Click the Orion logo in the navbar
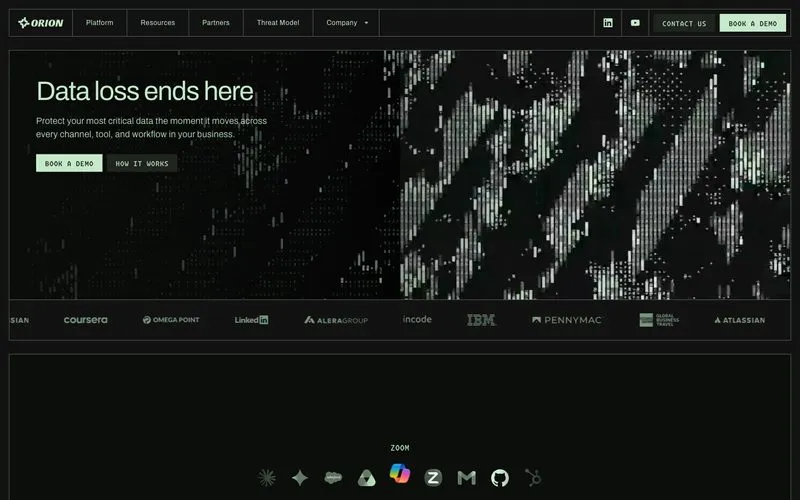 click(41, 23)
